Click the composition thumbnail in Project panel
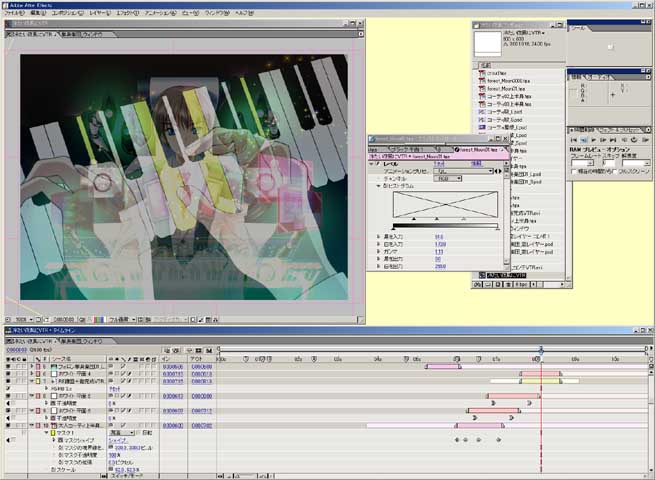Image resolution: width=655 pixels, height=480 pixels. coord(487,44)
